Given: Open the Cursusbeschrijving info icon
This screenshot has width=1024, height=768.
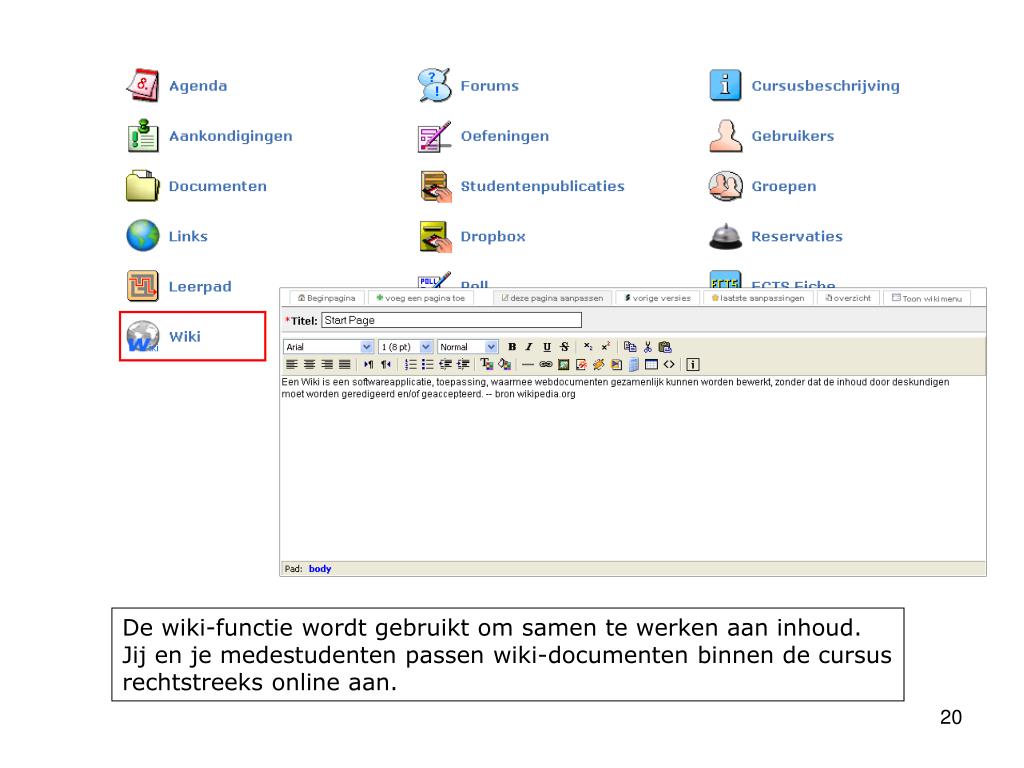Looking at the screenshot, I should tap(725, 86).
